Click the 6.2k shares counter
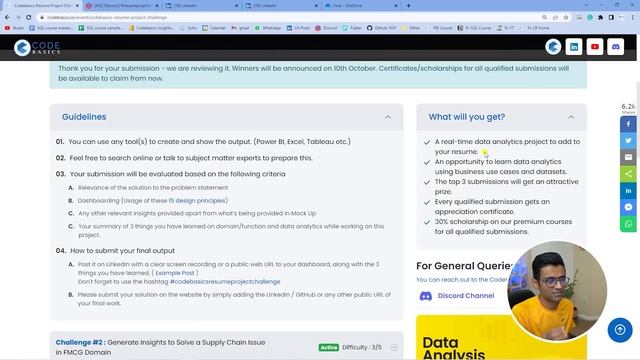 point(628,109)
